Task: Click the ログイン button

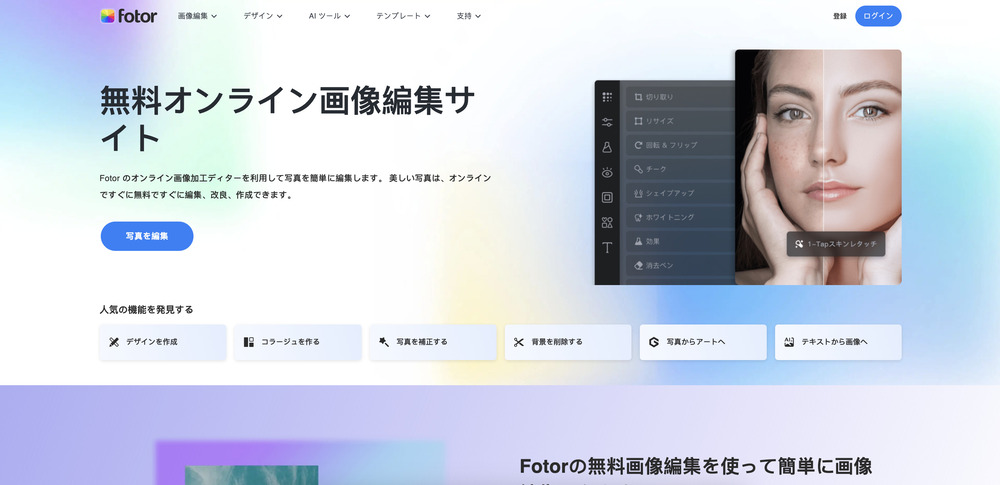Action: tap(878, 16)
